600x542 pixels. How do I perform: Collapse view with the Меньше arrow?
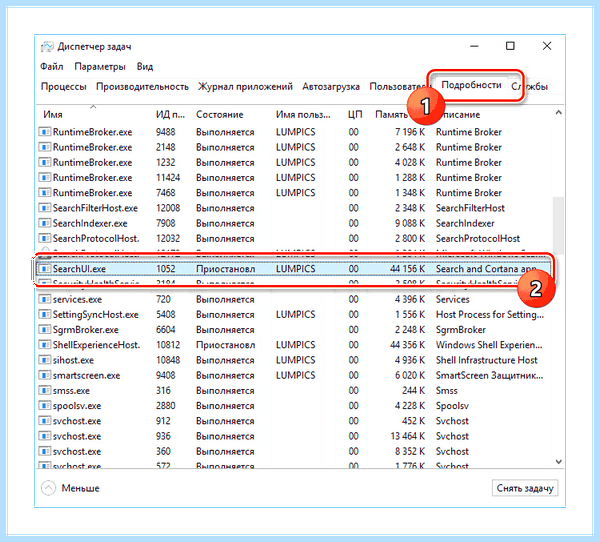[x=49, y=488]
